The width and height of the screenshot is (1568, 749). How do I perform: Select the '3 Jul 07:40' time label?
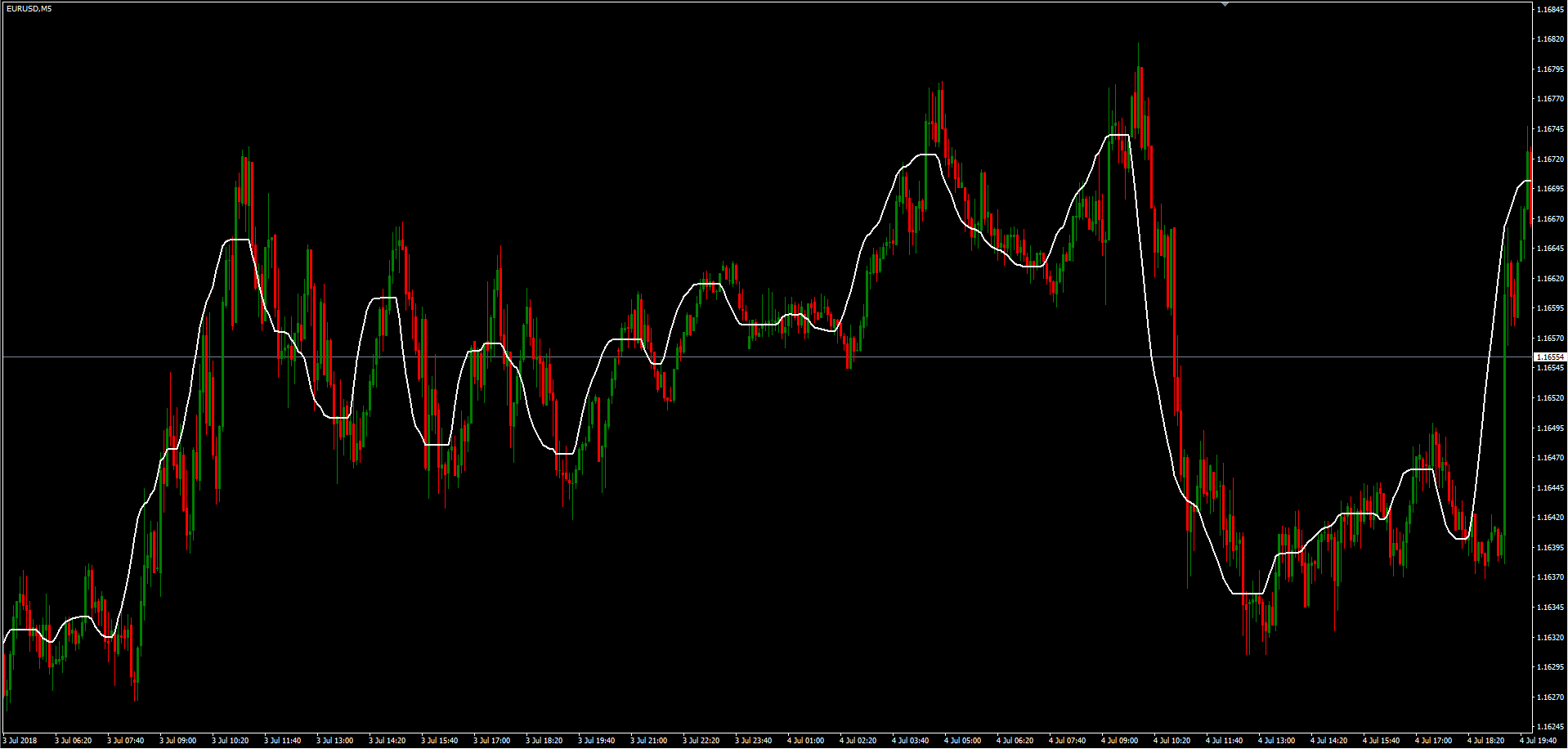[125, 741]
